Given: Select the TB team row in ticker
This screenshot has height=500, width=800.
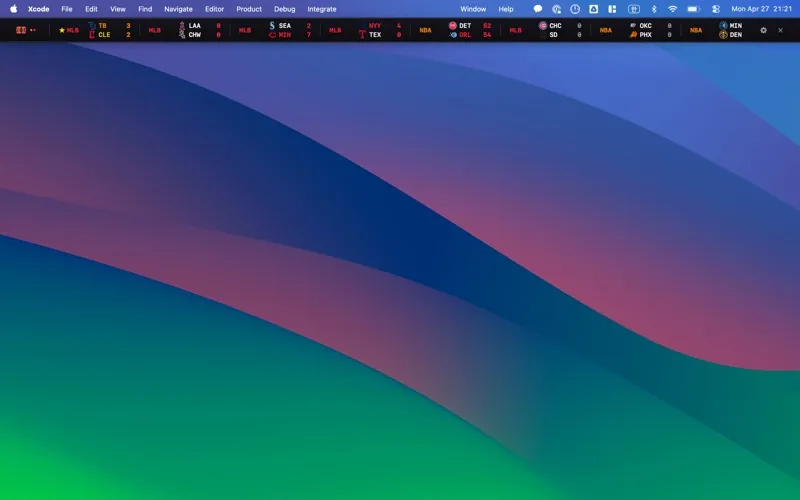Looking at the screenshot, I should click(109, 26).
